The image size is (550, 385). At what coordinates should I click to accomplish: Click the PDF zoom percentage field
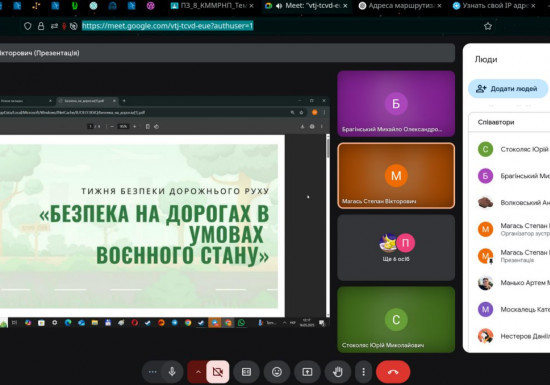tap(123, 127)
